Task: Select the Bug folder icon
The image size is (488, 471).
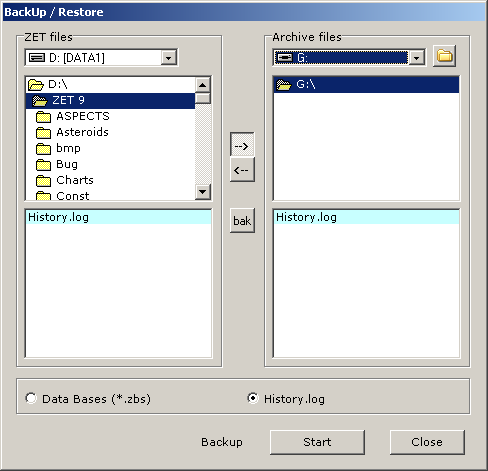Action: pos(43,165)
